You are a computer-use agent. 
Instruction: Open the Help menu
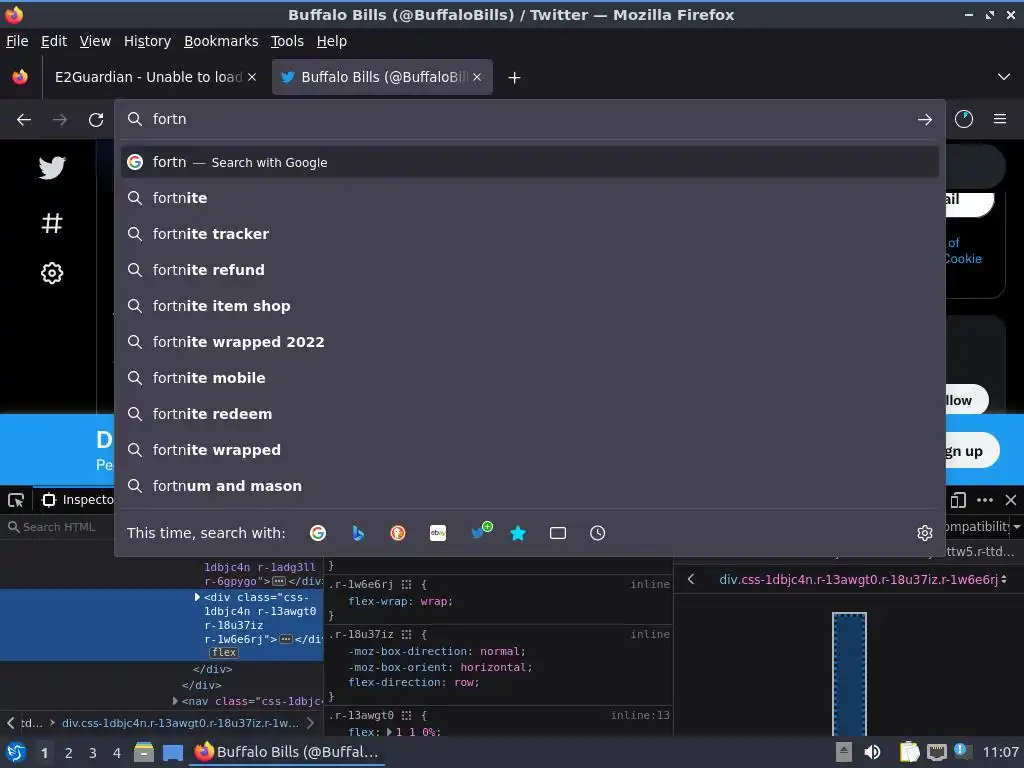[x=332, y=41]
